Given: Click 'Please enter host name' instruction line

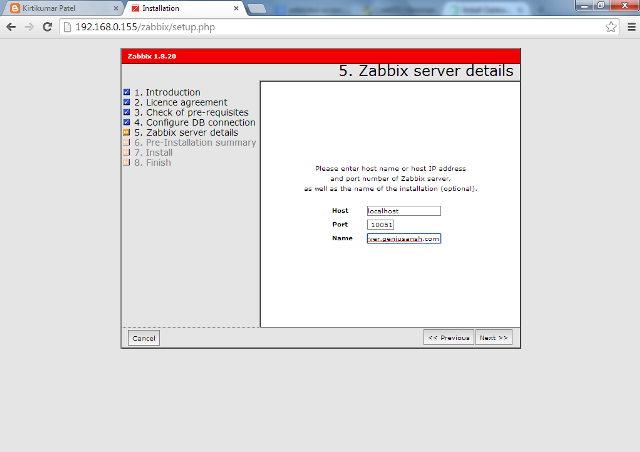Looking at the screenshot, I should [x=390, y=169].
